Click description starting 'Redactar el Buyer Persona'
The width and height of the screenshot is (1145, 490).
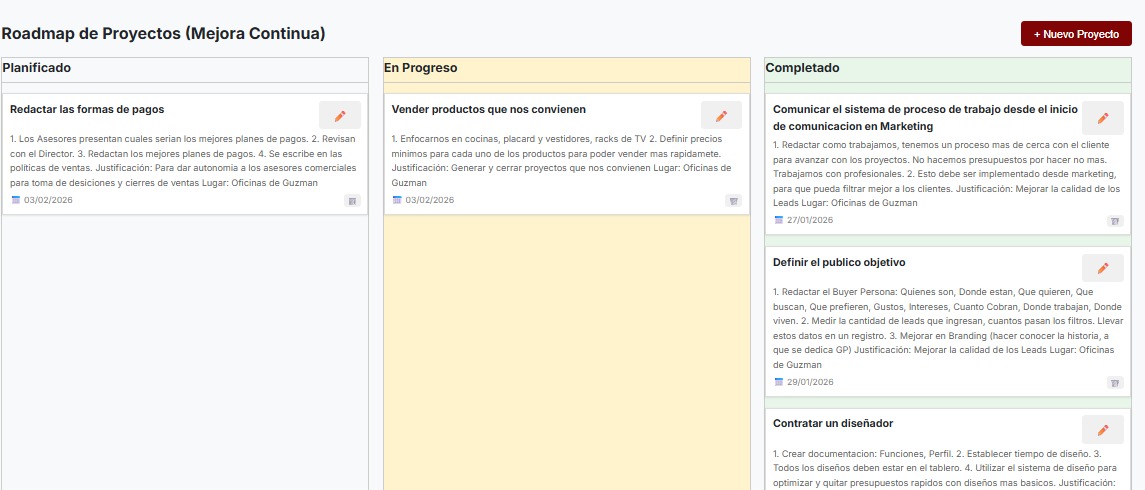948,327
